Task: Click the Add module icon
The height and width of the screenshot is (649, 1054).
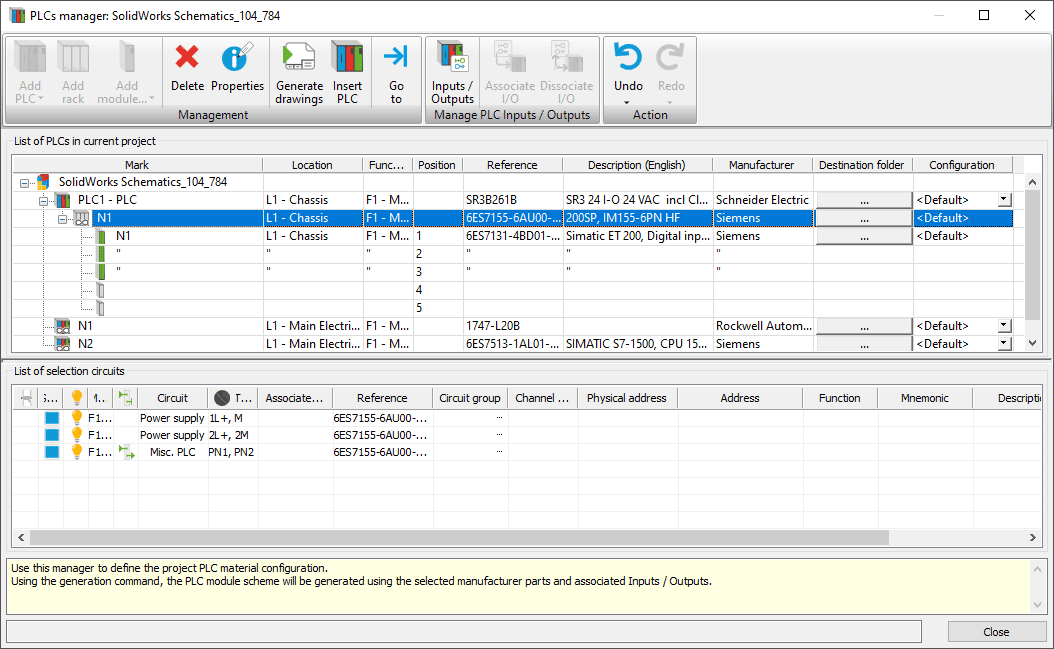Action: 126,57
